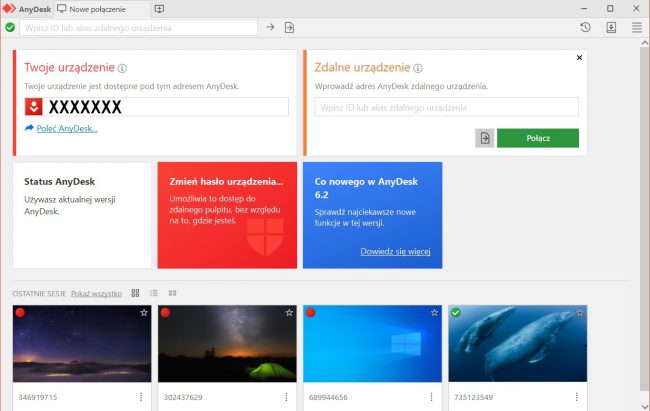Switch recent sessions to list view
The width and height of the screenshot is (650, 411).
[154, 293]
